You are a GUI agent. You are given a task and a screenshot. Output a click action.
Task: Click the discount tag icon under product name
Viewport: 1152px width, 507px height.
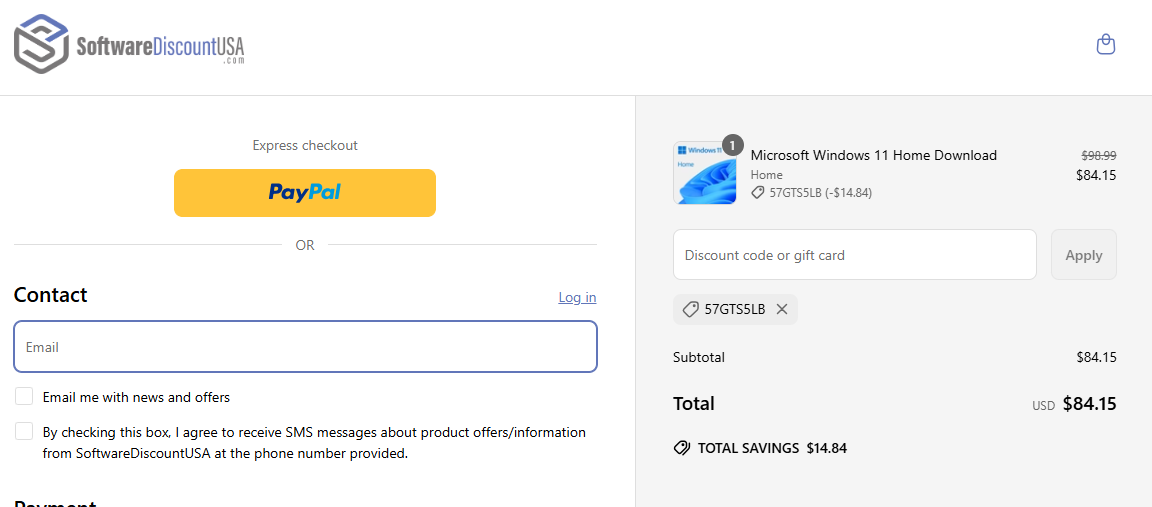coord(758,193)
